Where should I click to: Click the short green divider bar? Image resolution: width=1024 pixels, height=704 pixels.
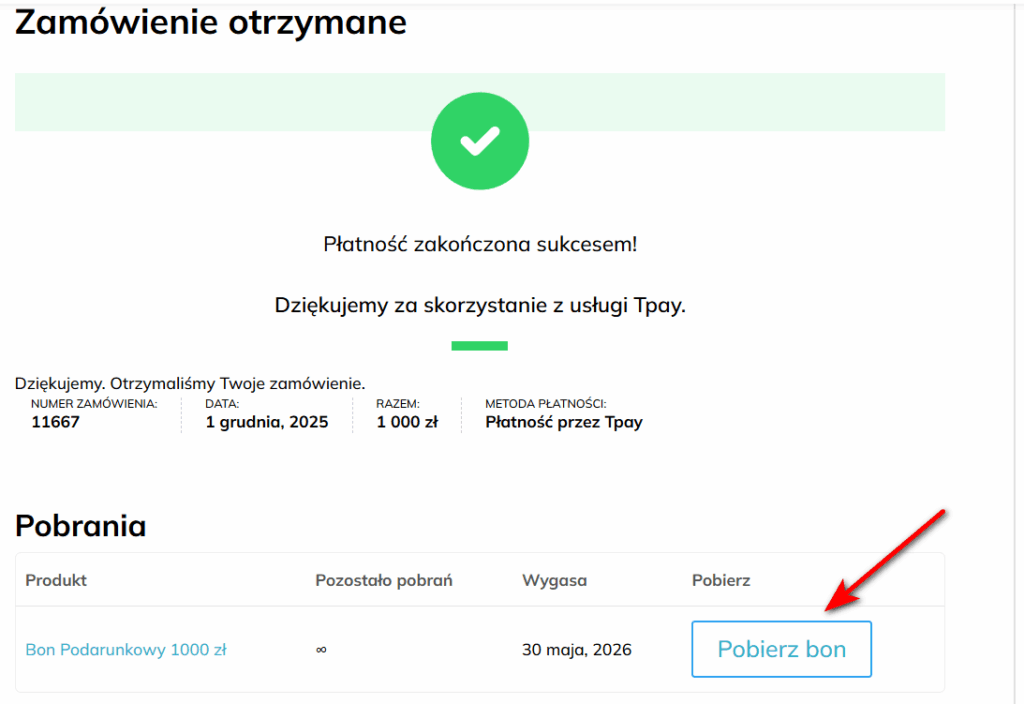click(480, 346)
